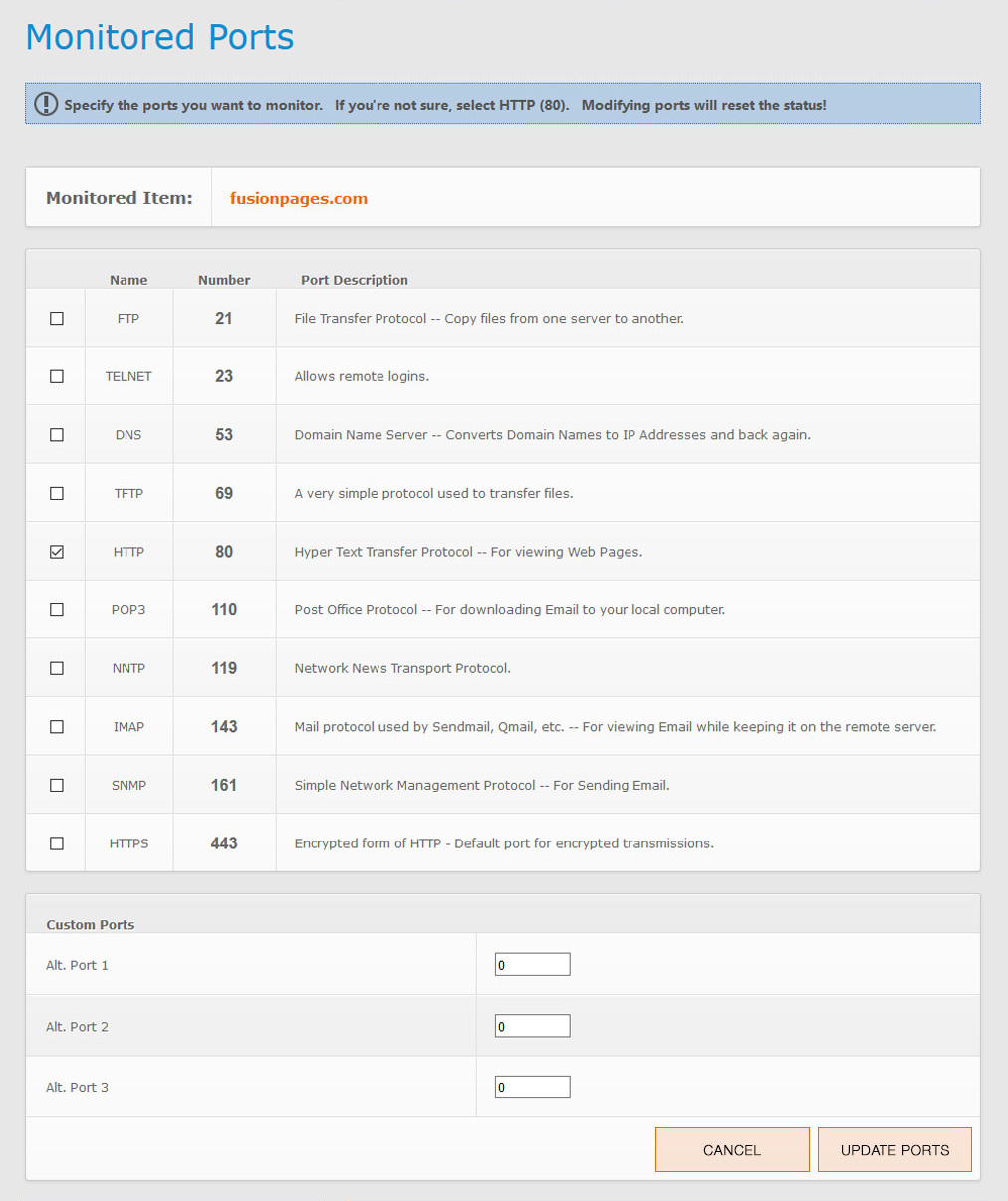
Task: Open the fusionpages.com monitored item link
Action: tap(299, 198)
